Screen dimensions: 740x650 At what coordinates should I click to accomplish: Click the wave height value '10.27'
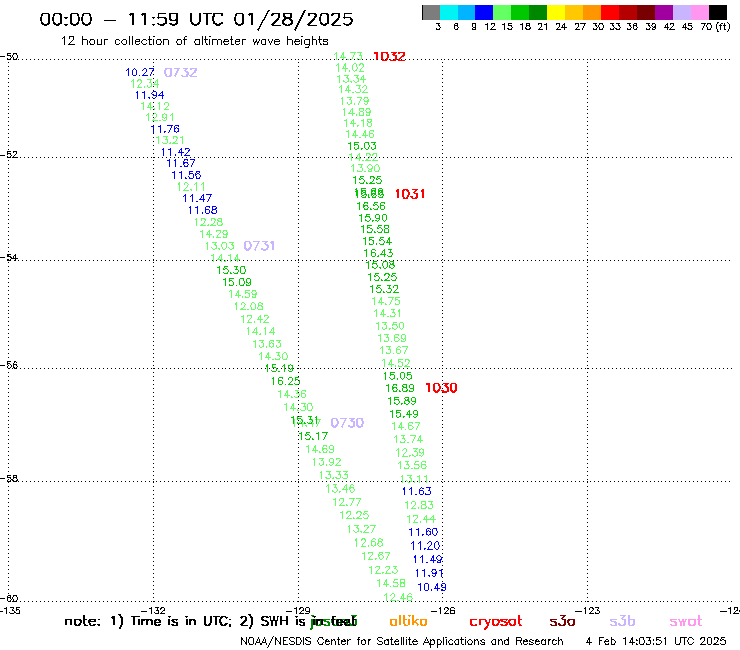tap(140, 72)
